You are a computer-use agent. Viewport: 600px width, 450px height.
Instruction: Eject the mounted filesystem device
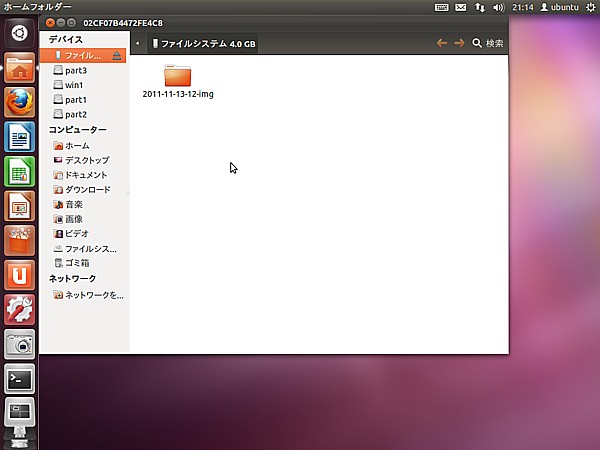coord(117,56)
